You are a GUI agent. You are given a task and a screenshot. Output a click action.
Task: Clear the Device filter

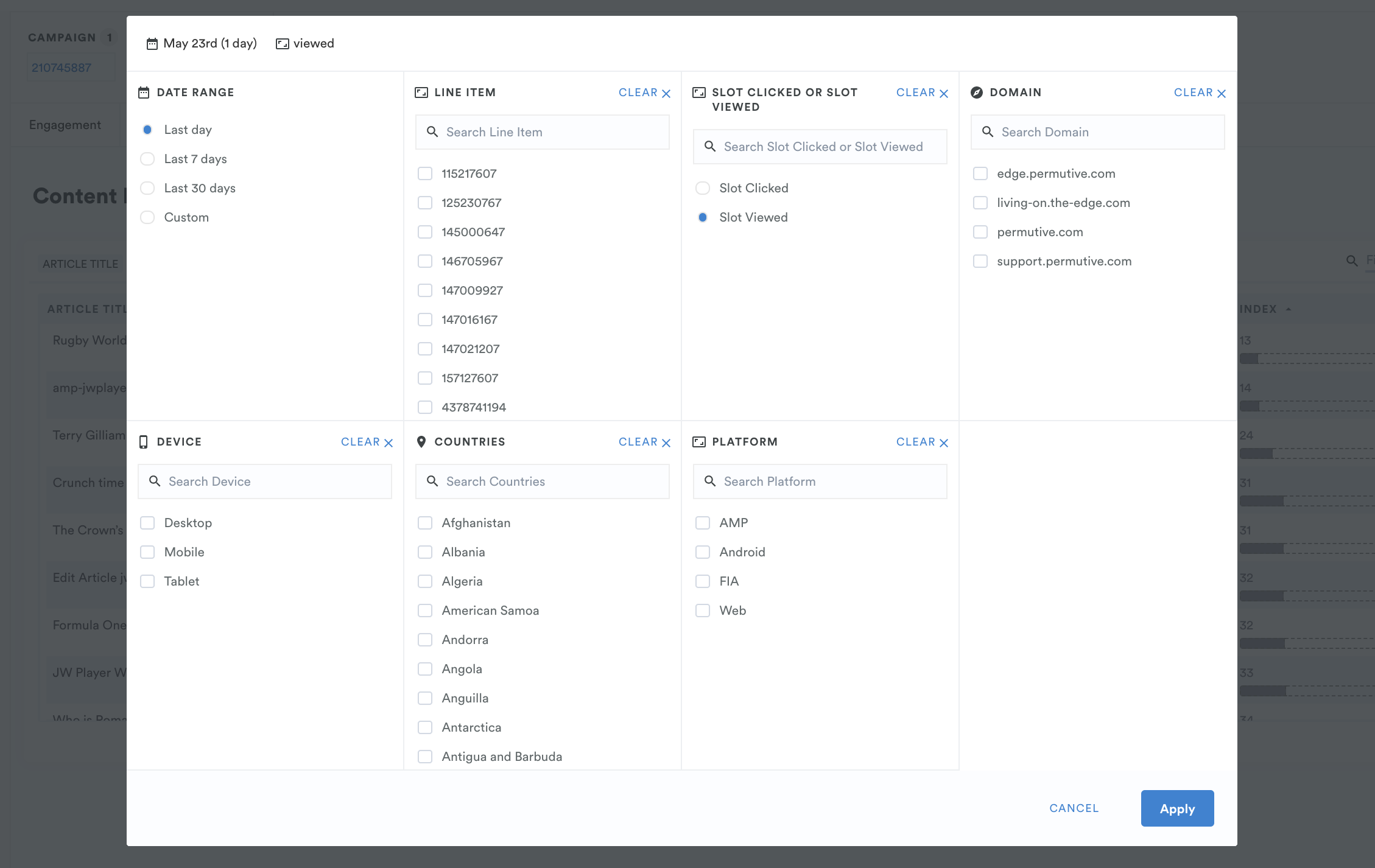(367, 442)
